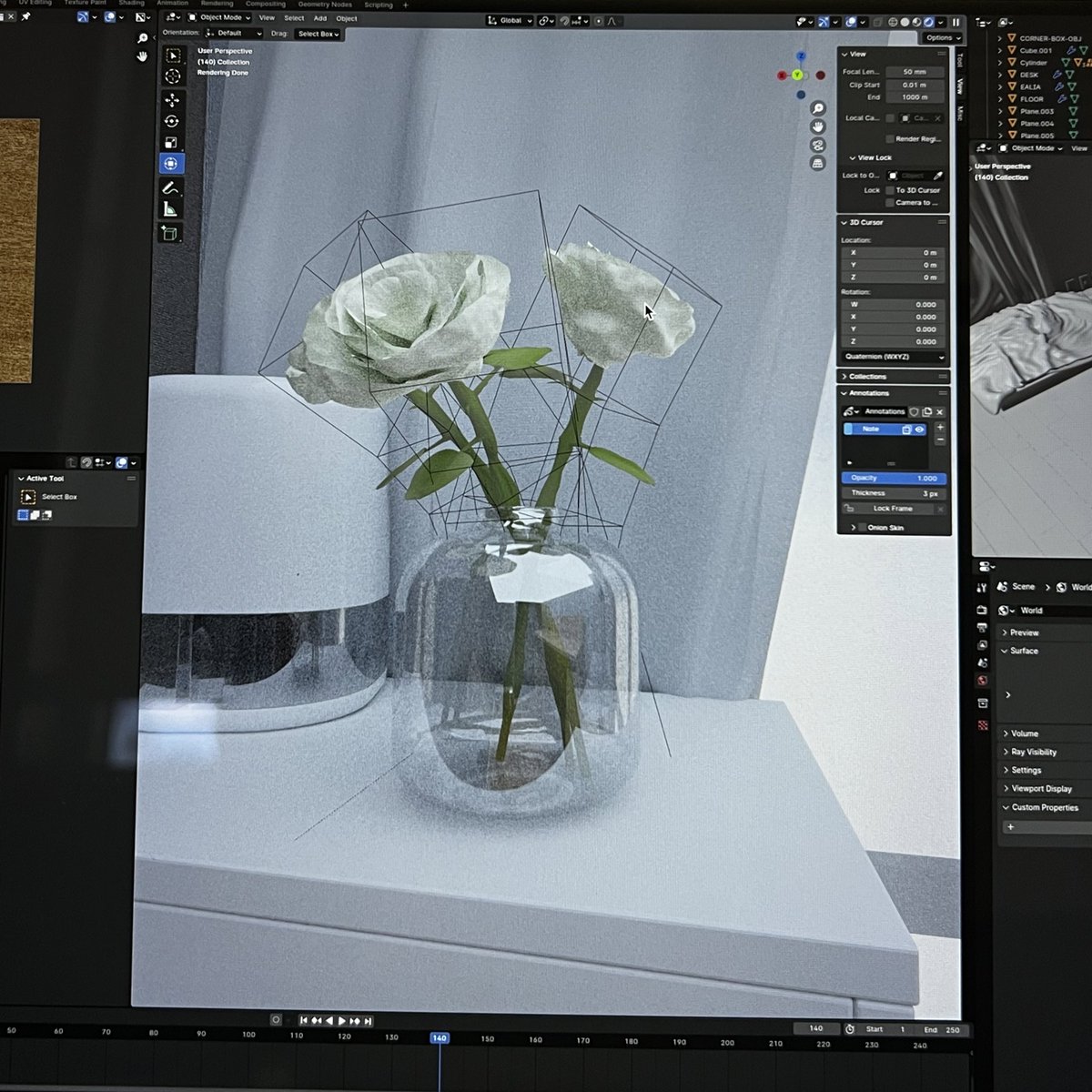Select rendered viewport shading mode
1092x1092 pixels.
tap(929, 22)
